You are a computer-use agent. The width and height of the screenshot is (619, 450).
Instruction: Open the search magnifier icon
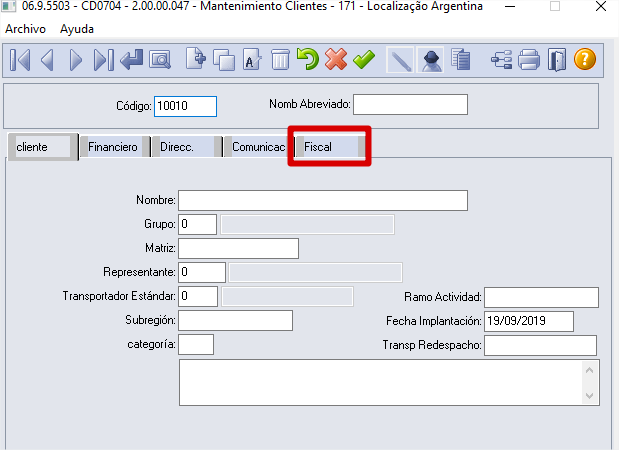click(160, 60)
